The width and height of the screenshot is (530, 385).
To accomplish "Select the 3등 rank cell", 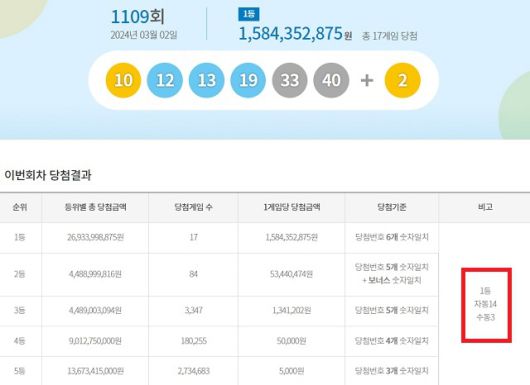I will point(20,310).
